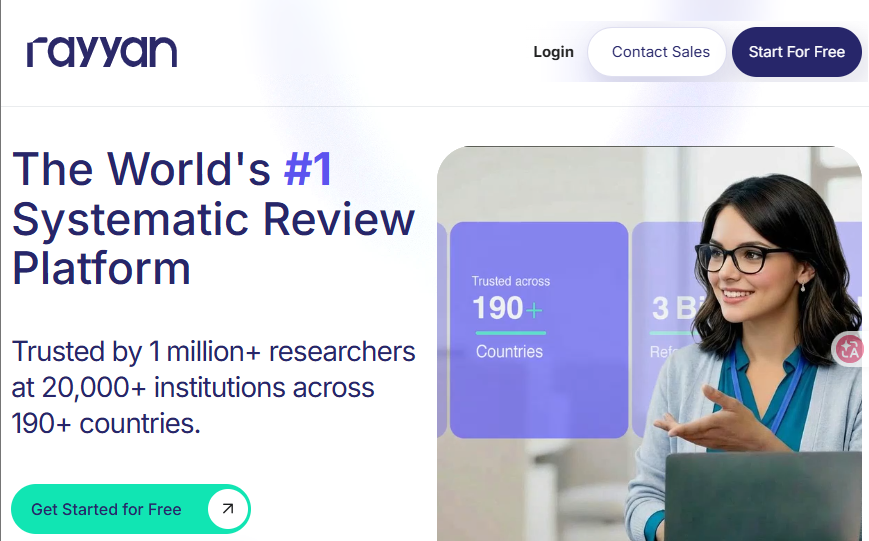Click the rayyan logo
The width and height of the screenshot is (869, 541).
click(102, 52)
